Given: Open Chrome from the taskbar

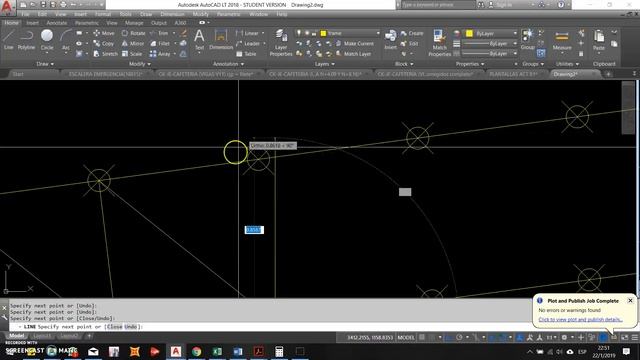Looking at the screenshot, I should [196, 351].
